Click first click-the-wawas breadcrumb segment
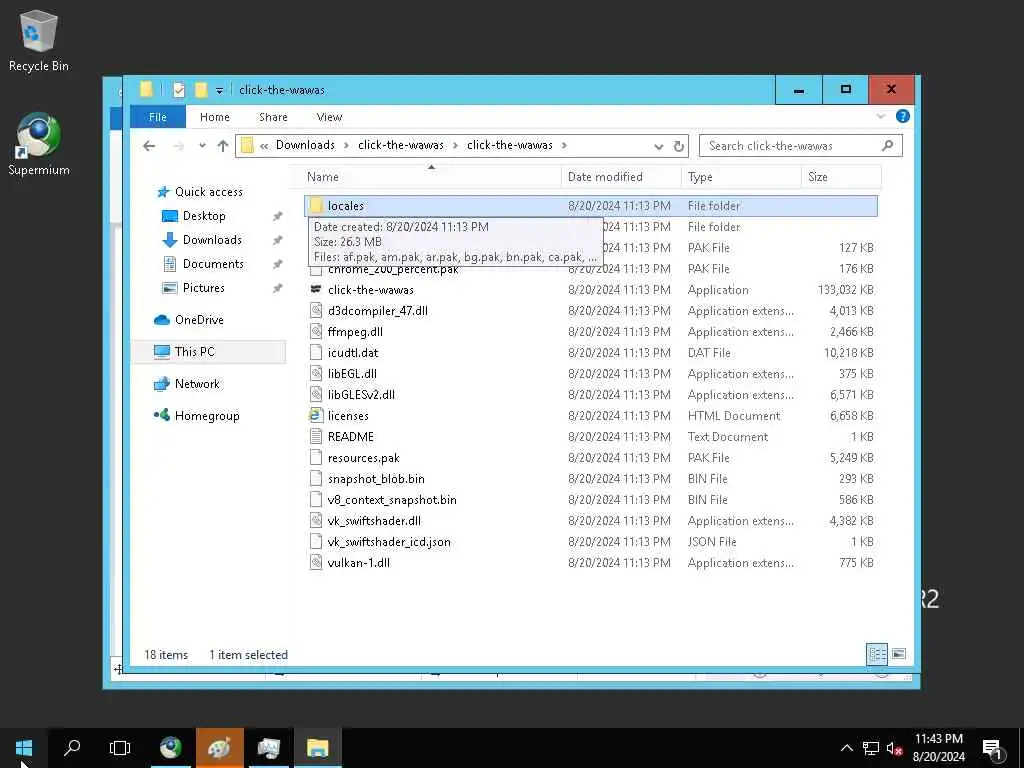1024x768 pixels. (400, 145)
